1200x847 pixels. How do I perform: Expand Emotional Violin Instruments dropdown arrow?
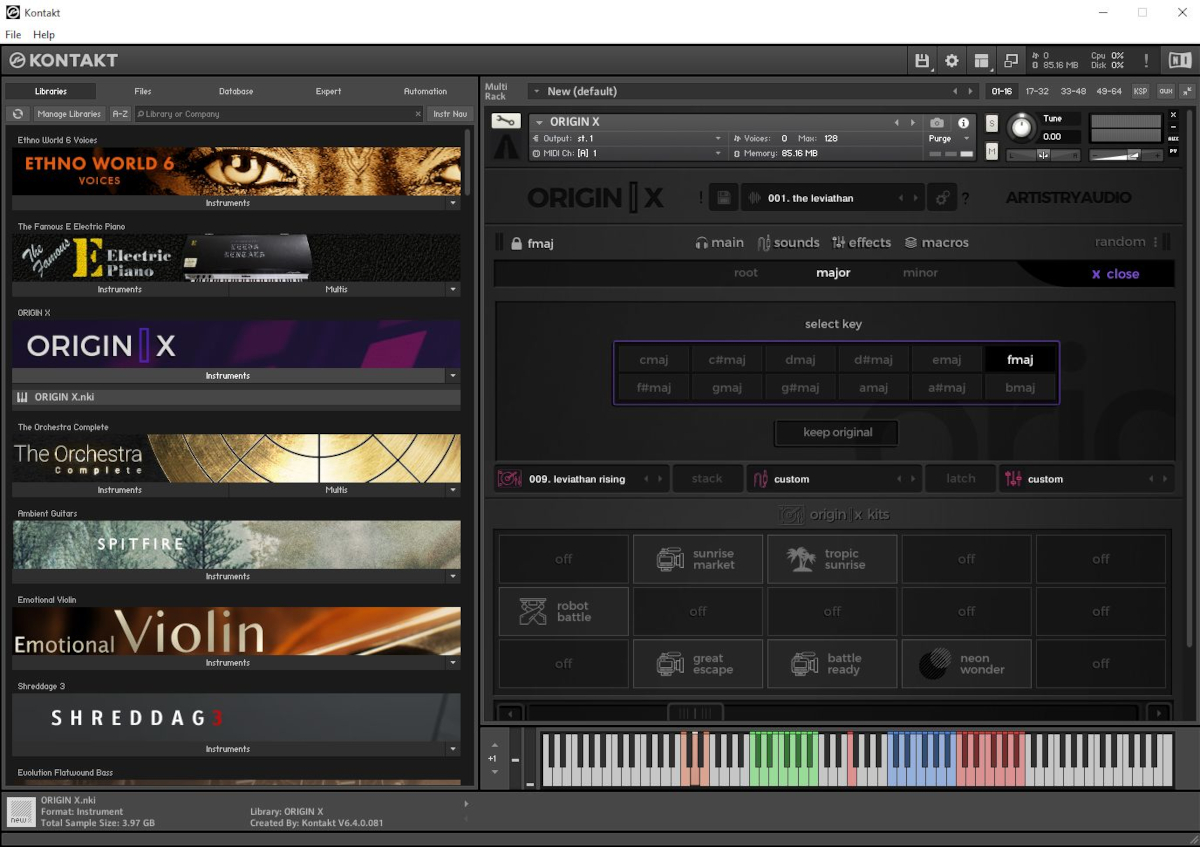click(453, 662)
